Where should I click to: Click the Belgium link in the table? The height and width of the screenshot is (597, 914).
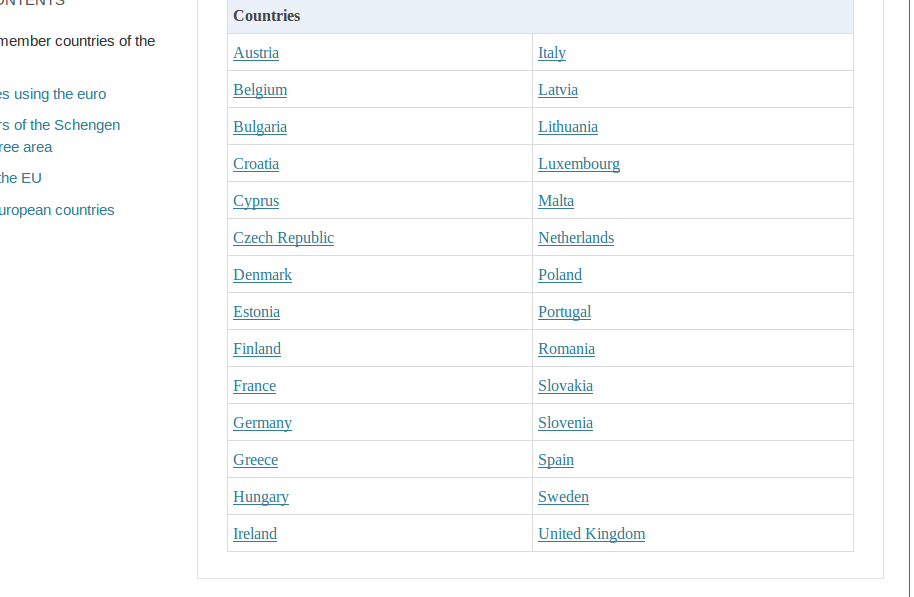point(260,90)
